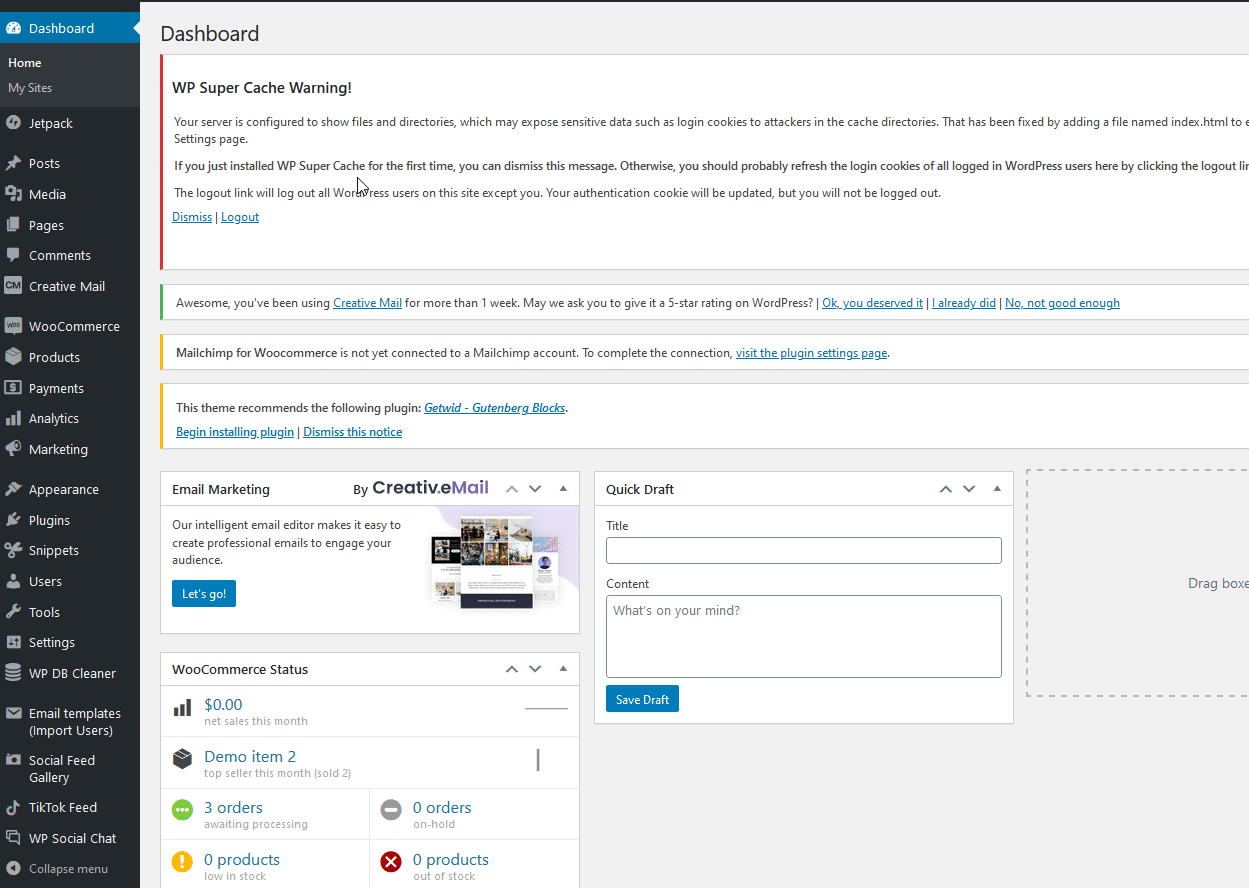1249x888 pixels.
Task: Click the Plugins plug icon
Action: point(13,520)
